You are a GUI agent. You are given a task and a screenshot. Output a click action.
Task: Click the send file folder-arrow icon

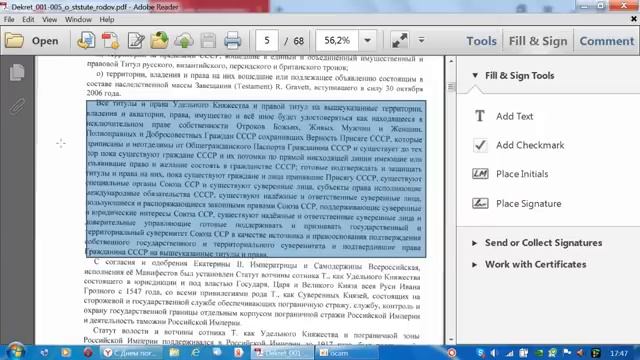[x=160, y=40]
